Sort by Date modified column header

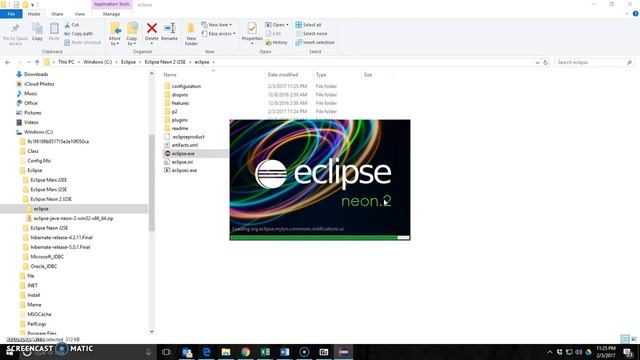point(283,75)
